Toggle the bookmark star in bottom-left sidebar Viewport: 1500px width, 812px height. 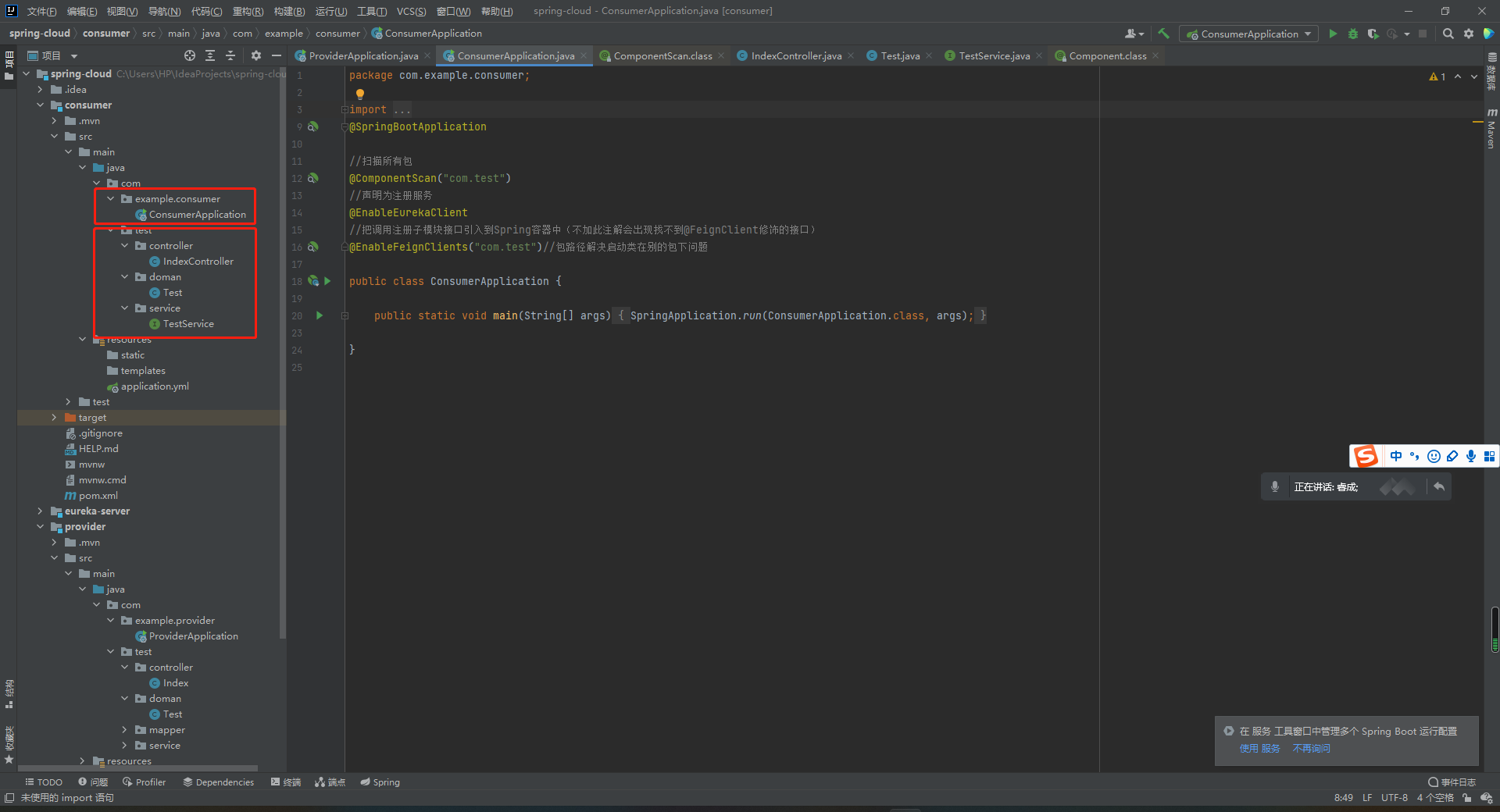tap(9, 759)
